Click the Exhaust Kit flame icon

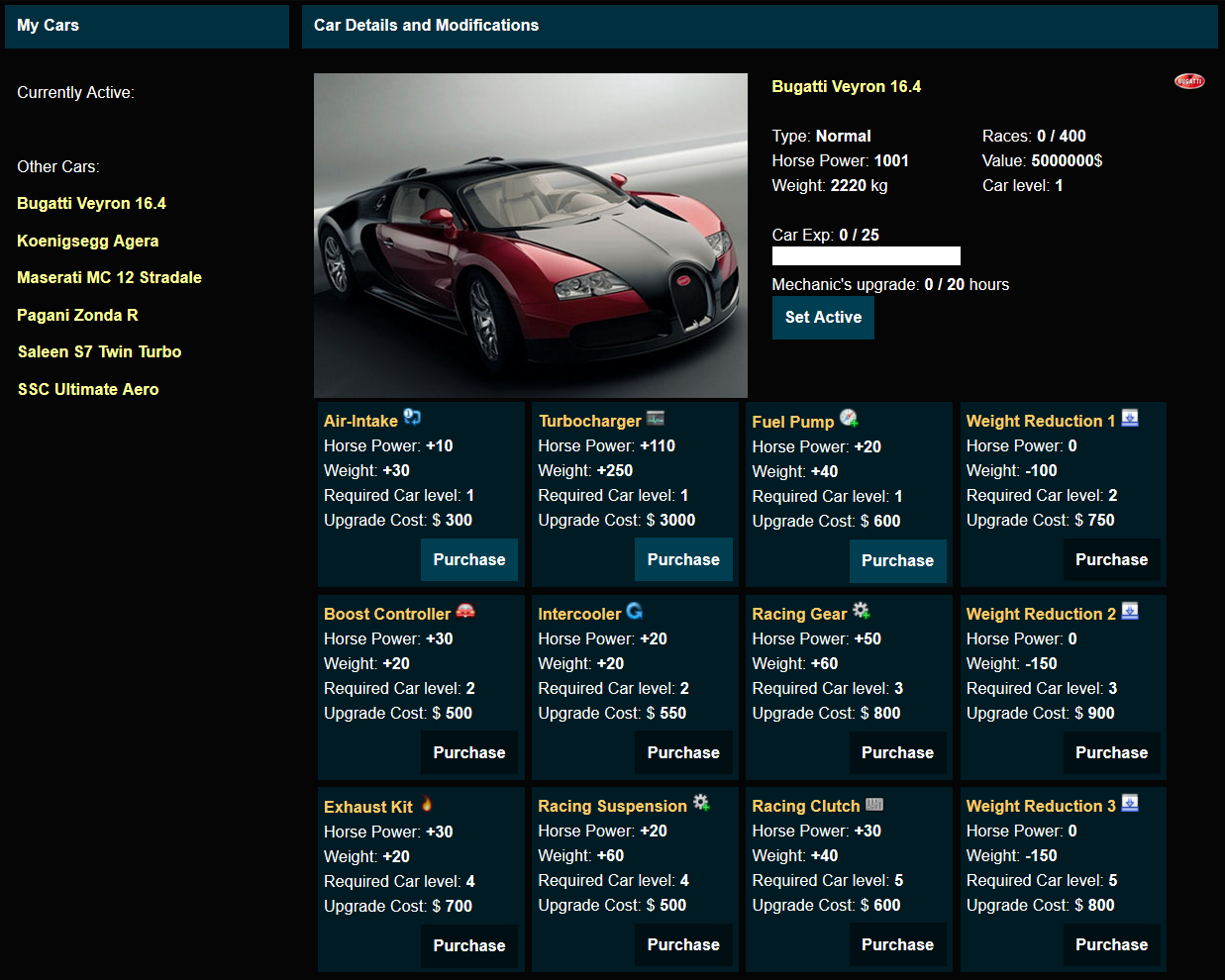point(427,805)
